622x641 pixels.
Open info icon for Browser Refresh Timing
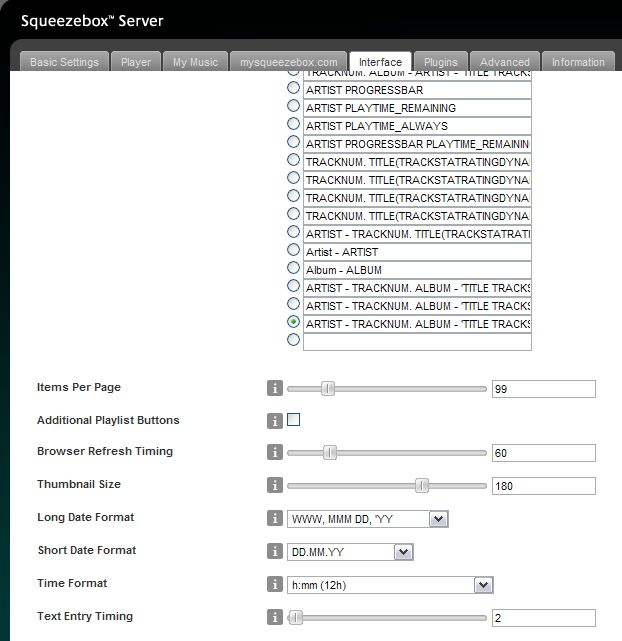point(275,453)
